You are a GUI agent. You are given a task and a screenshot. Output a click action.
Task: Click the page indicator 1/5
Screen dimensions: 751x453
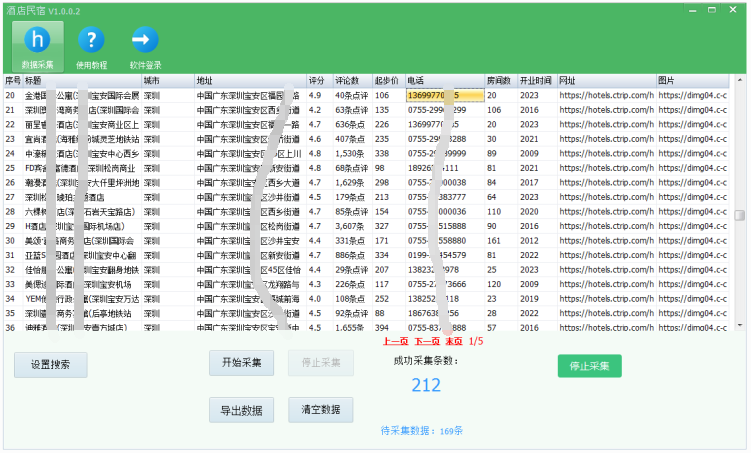tap(476, 341)
